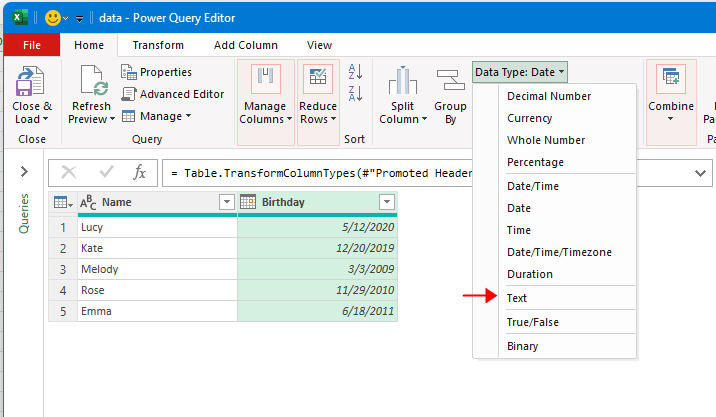Screen dimensions: 716x417
Task: Switch to the Transform tab
Action: [x=158, y=45]
